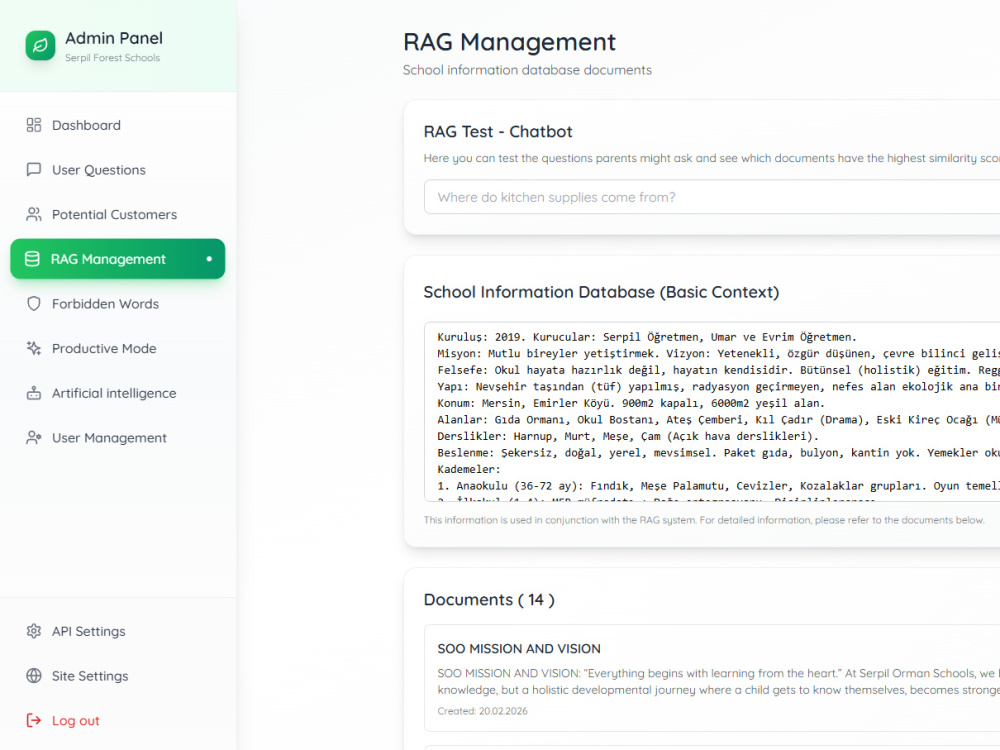Screen dimensions: 1000x750
Task: Focus the chatbot test question field
Action: (x=712, y=197)
